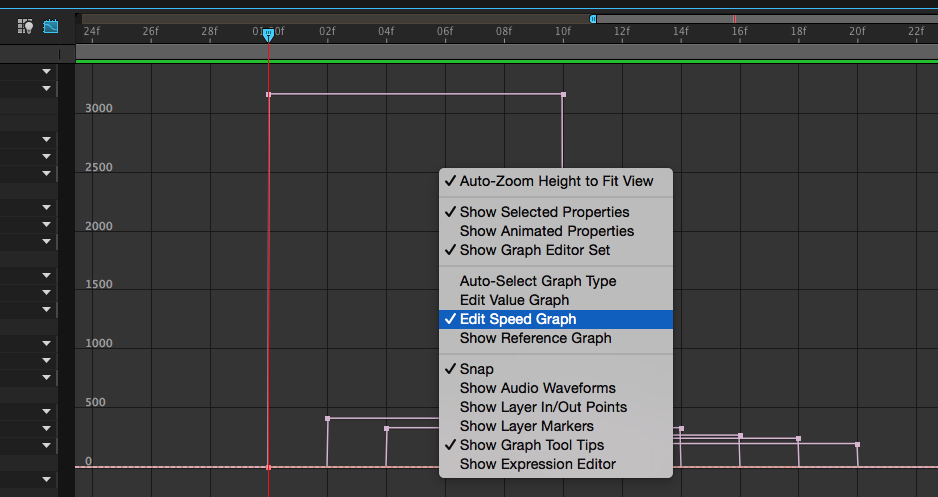Select the keyframe handle at 10f peak
Screen dimensions: 938x497
(x=563, y=94)
